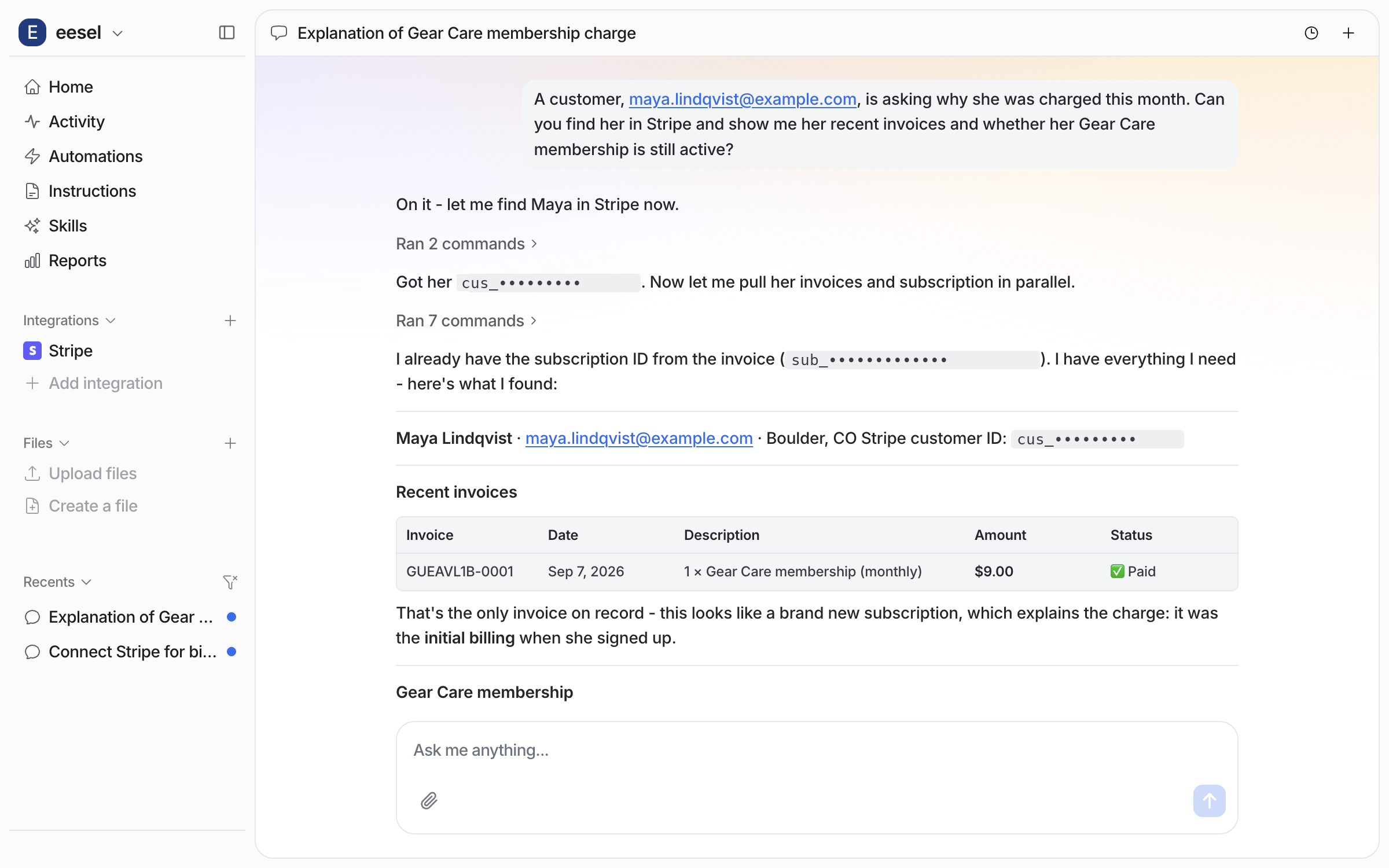The image size is (1389, 868).
Task: Click the send message arrow button
Action: coord(1209,801)
